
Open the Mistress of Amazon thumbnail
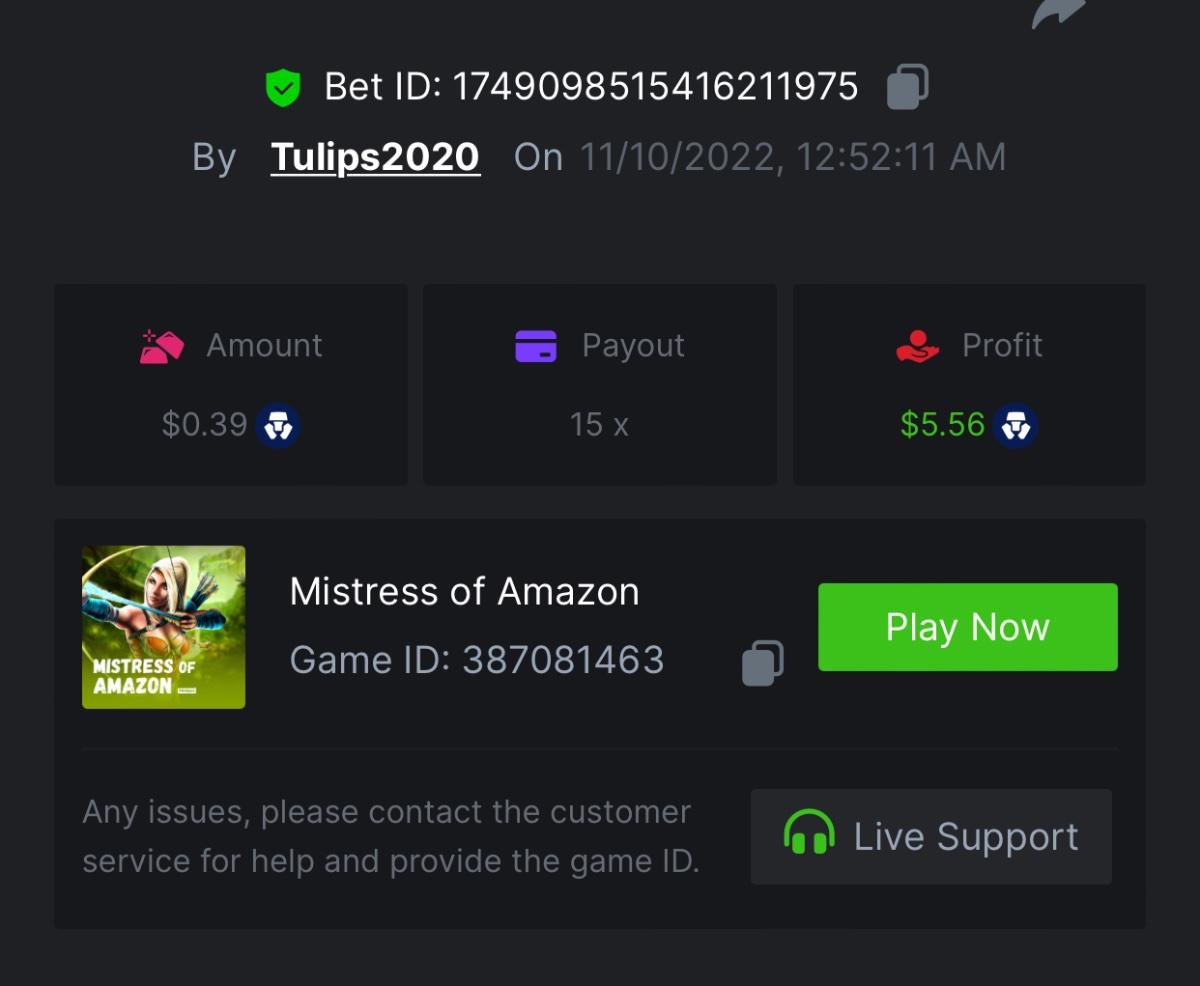[164, 627]
